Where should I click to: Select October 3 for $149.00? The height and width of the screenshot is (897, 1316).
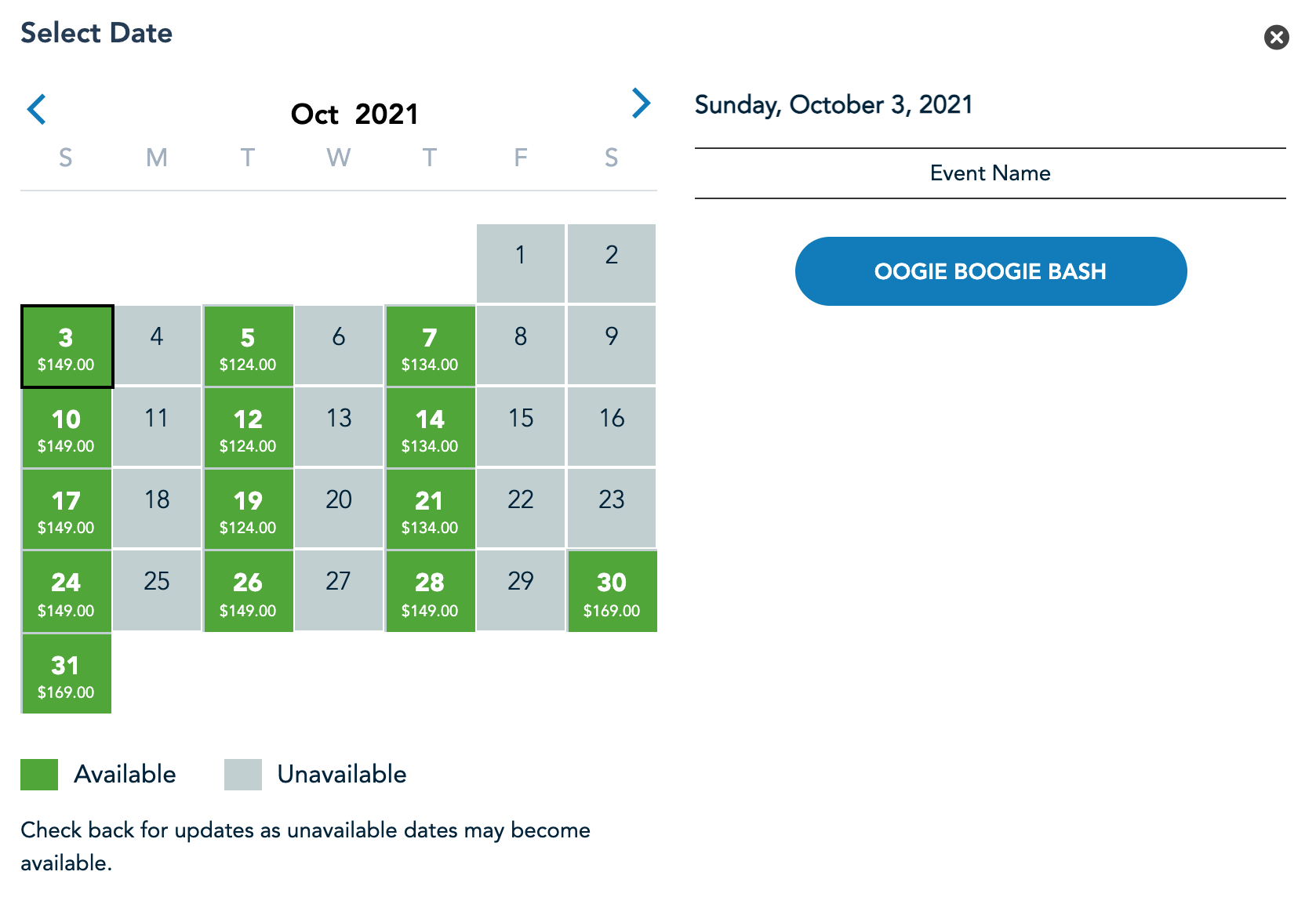pos(67,347)
